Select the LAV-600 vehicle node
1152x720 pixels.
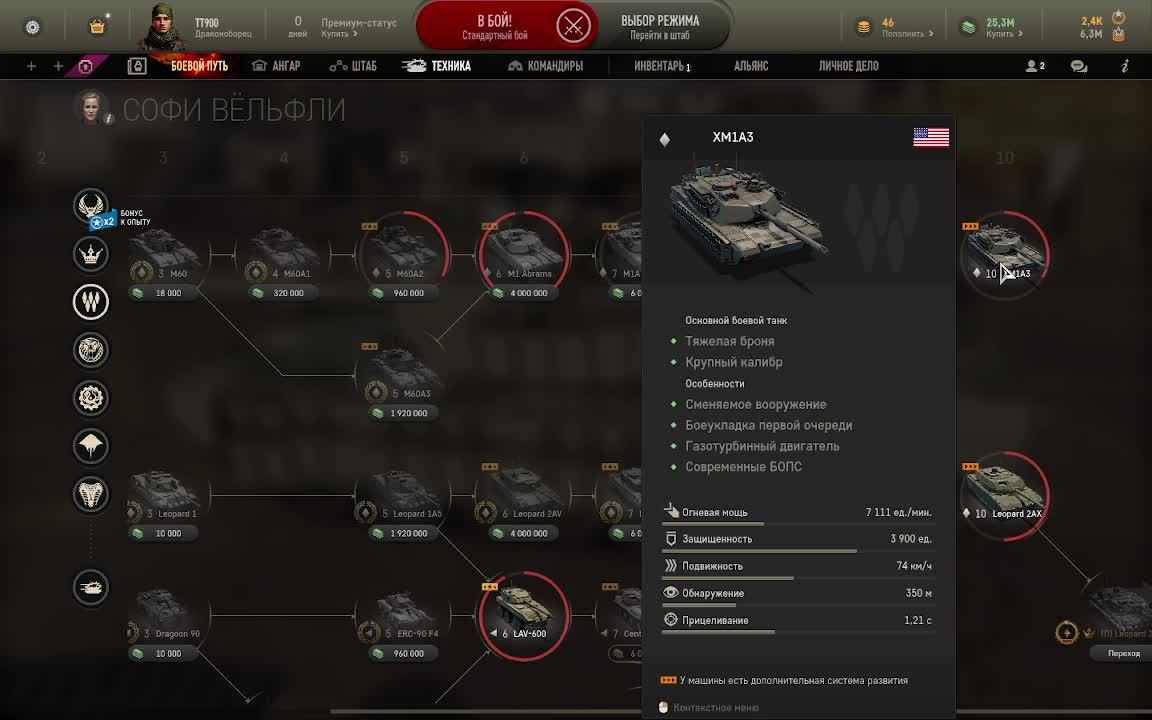(523, 616)
